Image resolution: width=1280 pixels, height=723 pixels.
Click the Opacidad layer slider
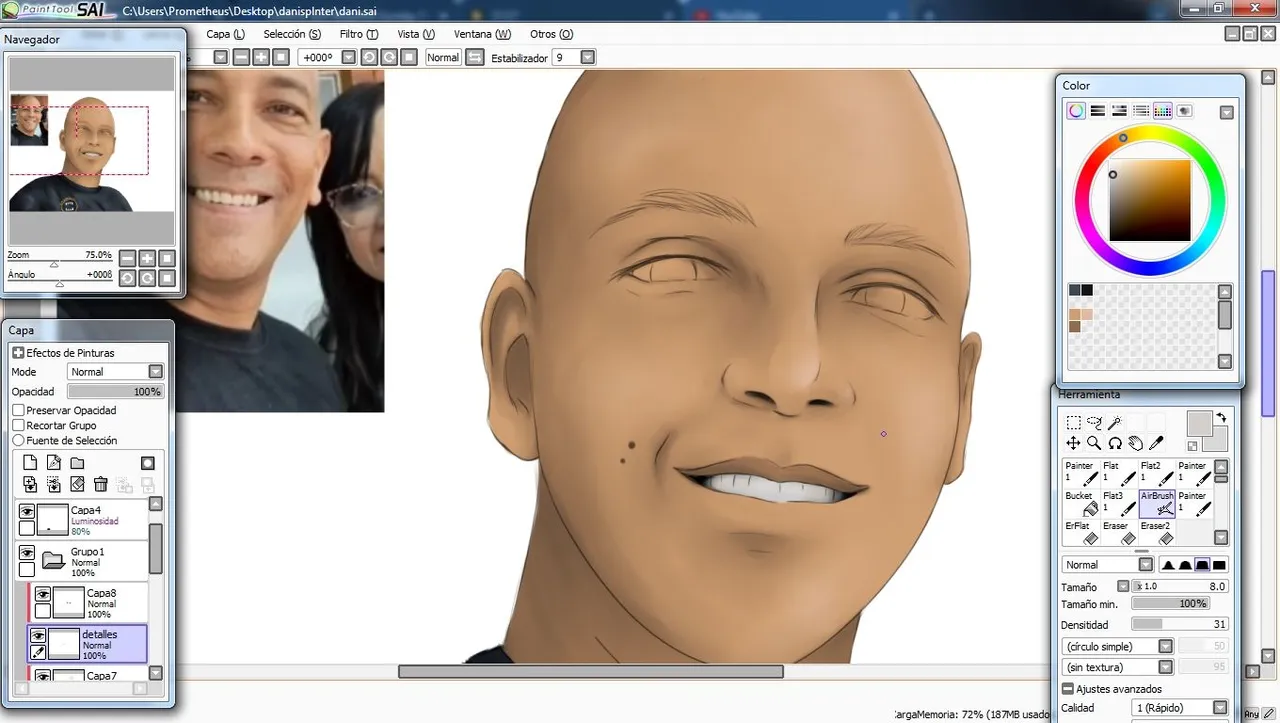115,391
